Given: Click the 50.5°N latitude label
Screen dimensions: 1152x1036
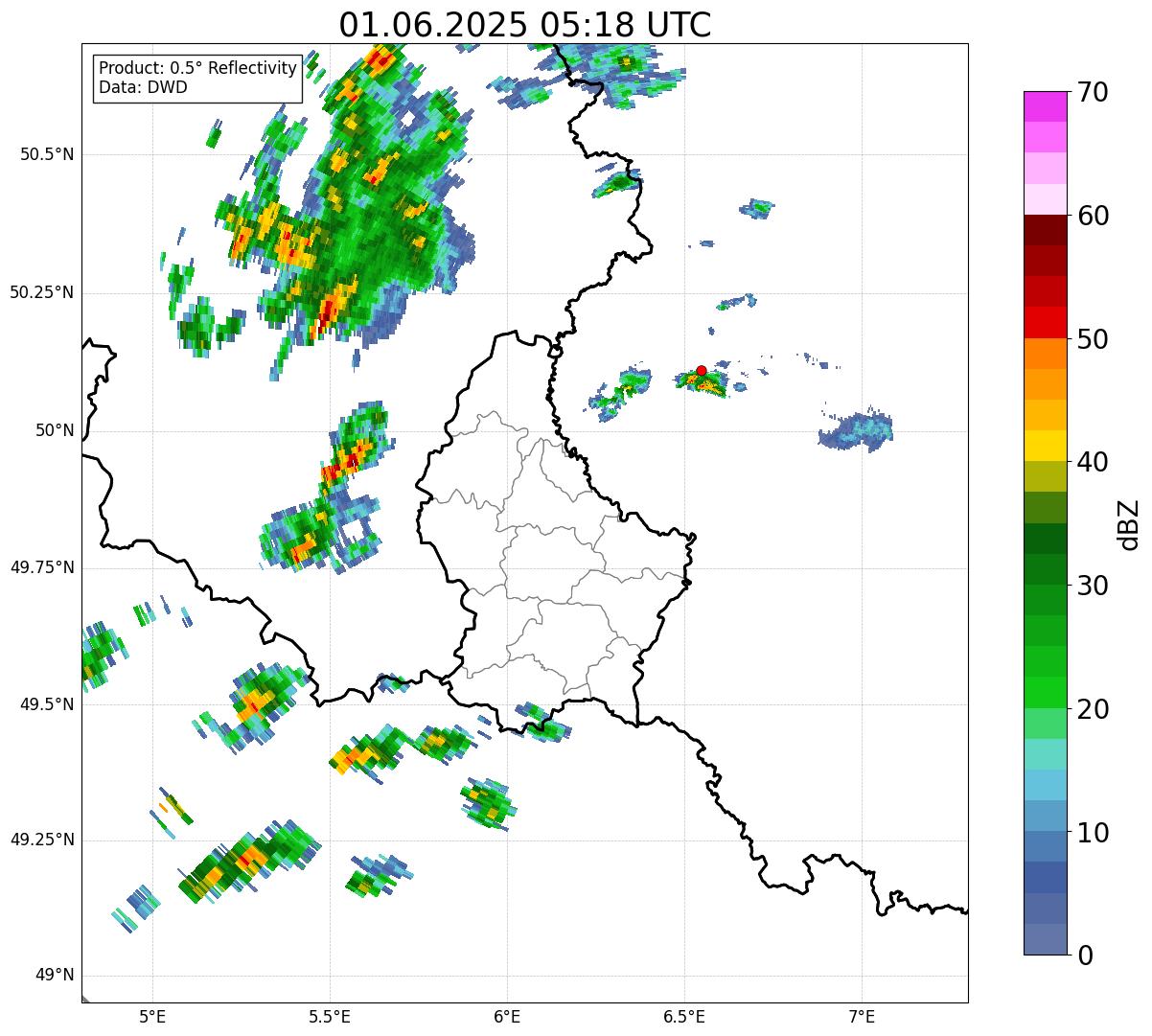Looking at the screenshot, I should (x=47, y=154).
